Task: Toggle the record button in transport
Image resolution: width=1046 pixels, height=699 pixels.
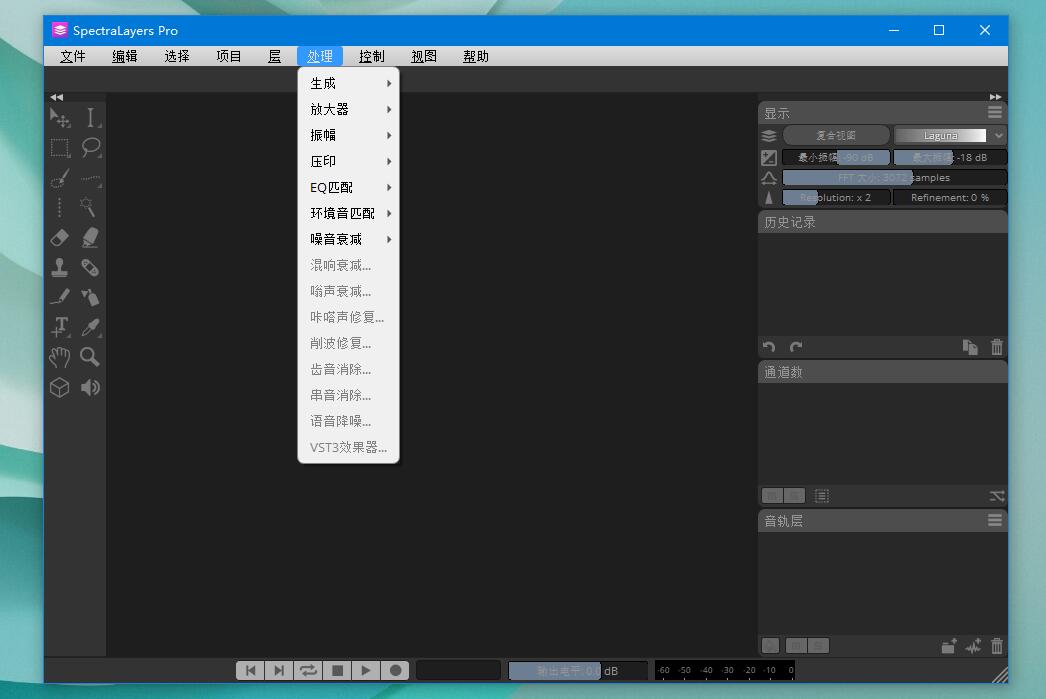Action: coord(395,670)
